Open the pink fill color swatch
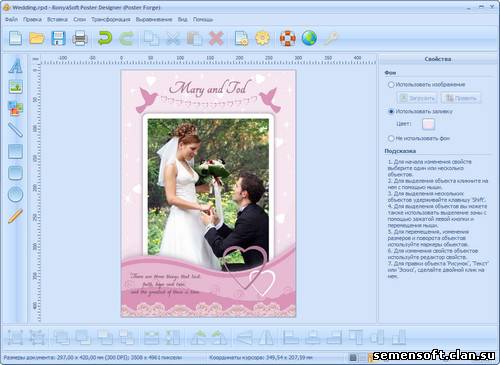The width and height of the screenshot is (500, 365). pos(428,124)
